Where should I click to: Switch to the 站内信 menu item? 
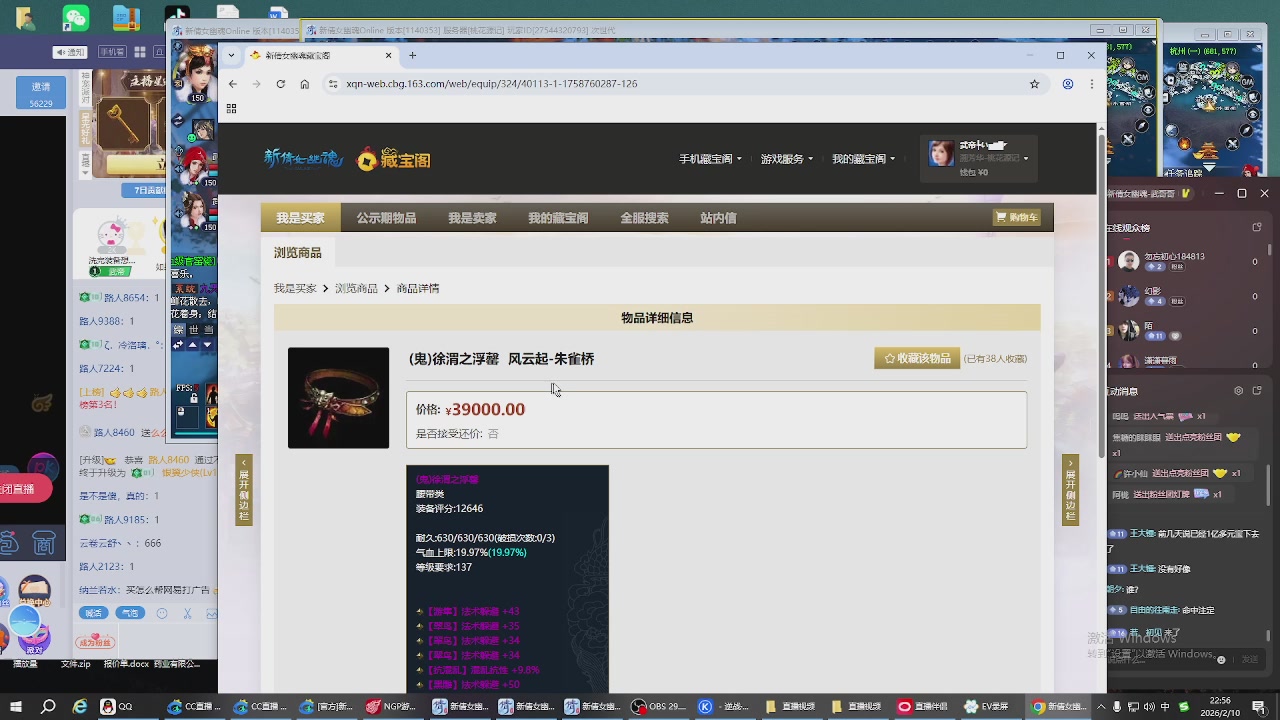pos(718,217)
